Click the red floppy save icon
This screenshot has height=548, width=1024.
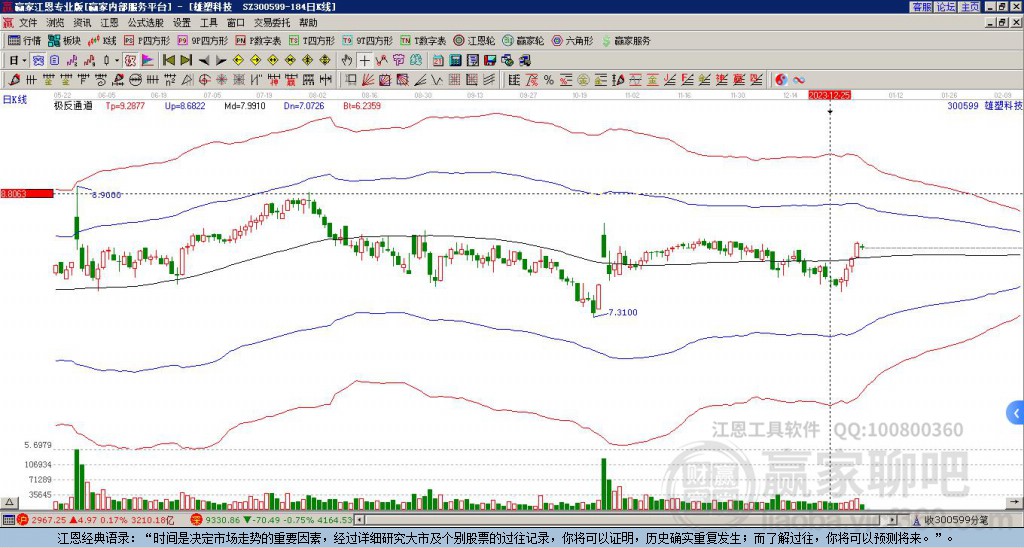click(x=490, y=61)
